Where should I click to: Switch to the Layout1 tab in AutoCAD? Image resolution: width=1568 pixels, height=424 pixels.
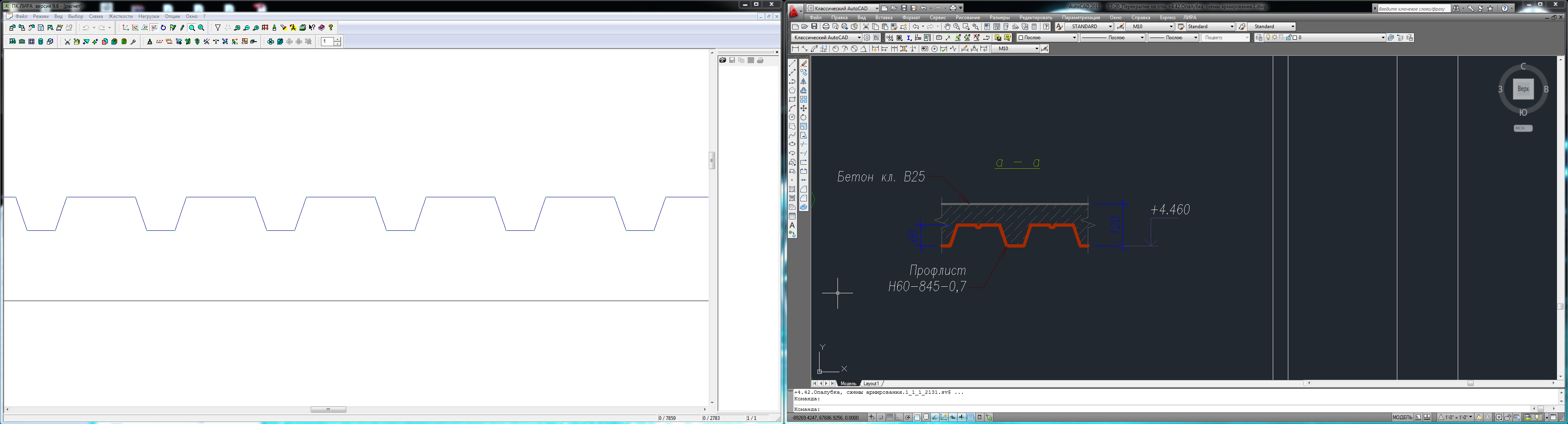[x=871, y=383]
